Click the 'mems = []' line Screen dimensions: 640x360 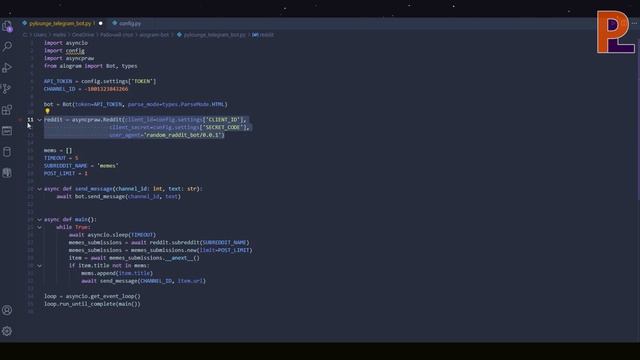coord(58,150)
